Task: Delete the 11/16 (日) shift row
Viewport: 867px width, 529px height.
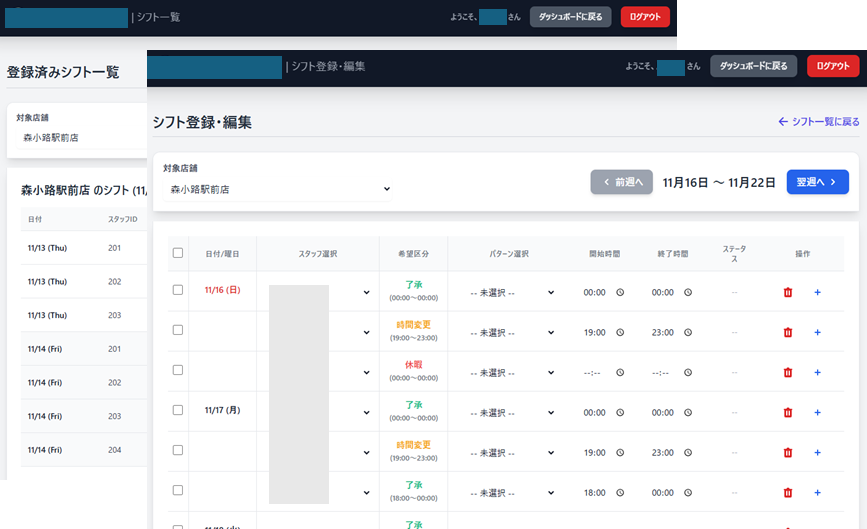Action: [788, 292]
